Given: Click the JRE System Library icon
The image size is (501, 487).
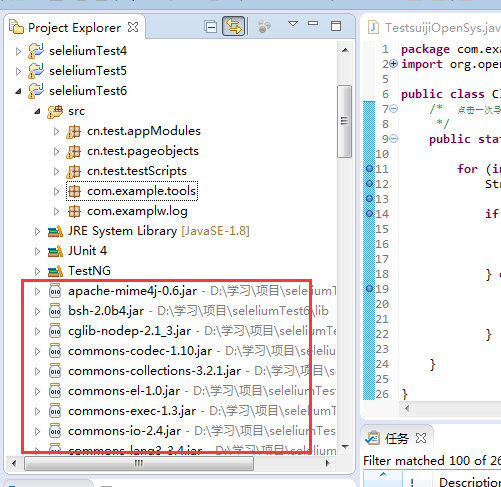Looking at the screenshot, I should click(x=55, y=231).
